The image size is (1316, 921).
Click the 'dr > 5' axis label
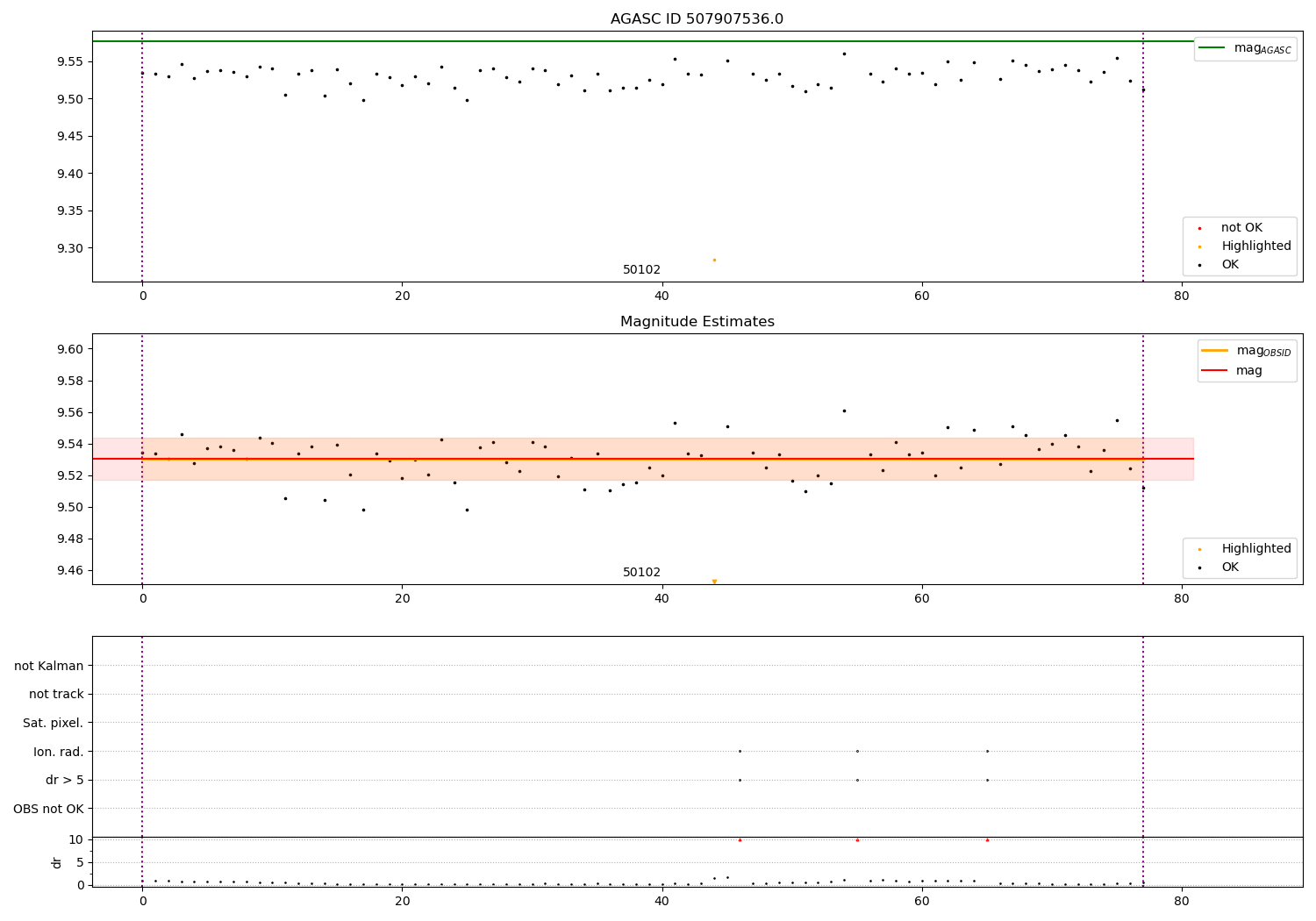65,780
